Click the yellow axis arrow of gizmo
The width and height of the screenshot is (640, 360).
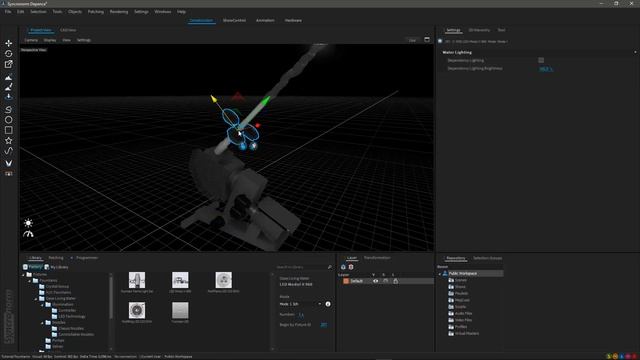[213, 98]
